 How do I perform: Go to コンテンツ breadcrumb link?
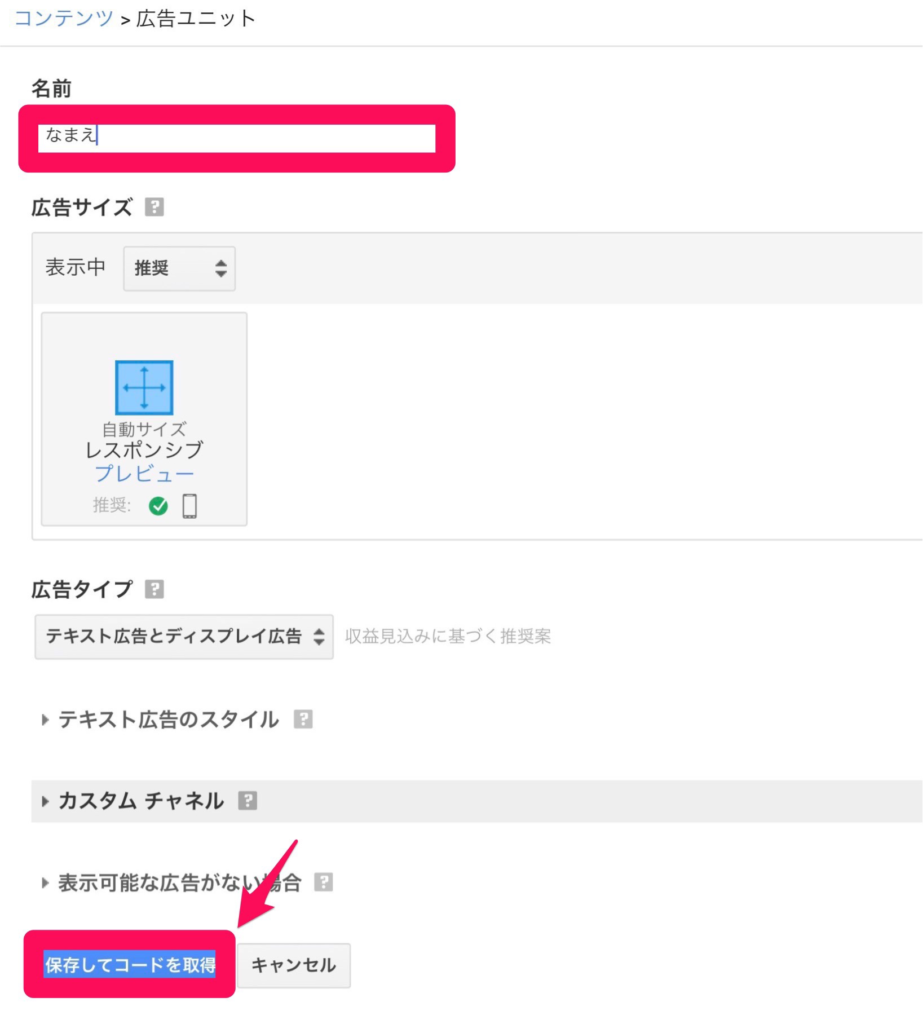point(64,18)
